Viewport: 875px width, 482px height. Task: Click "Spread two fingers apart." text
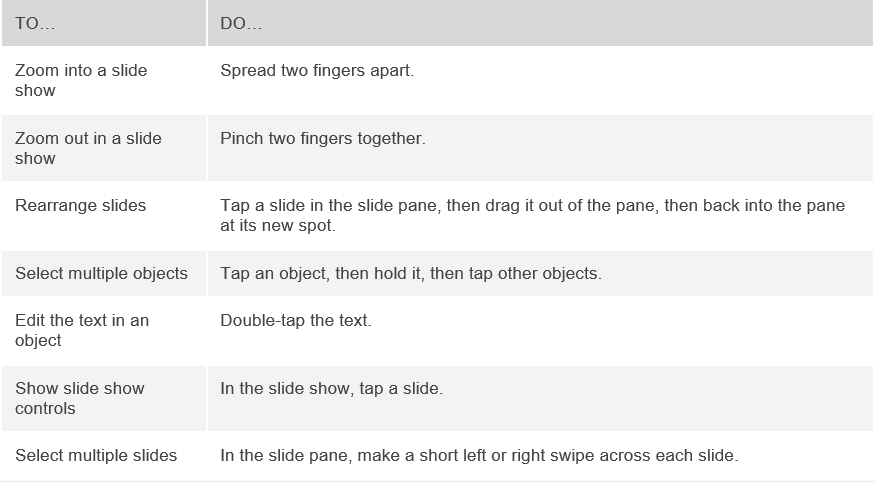click(x=316, y=71)
